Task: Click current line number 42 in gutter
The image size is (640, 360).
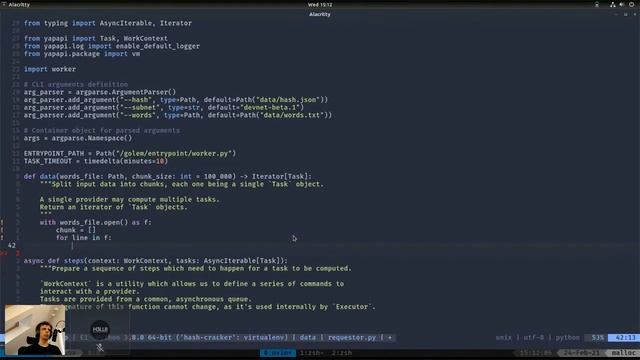Action: pos(11,245)
